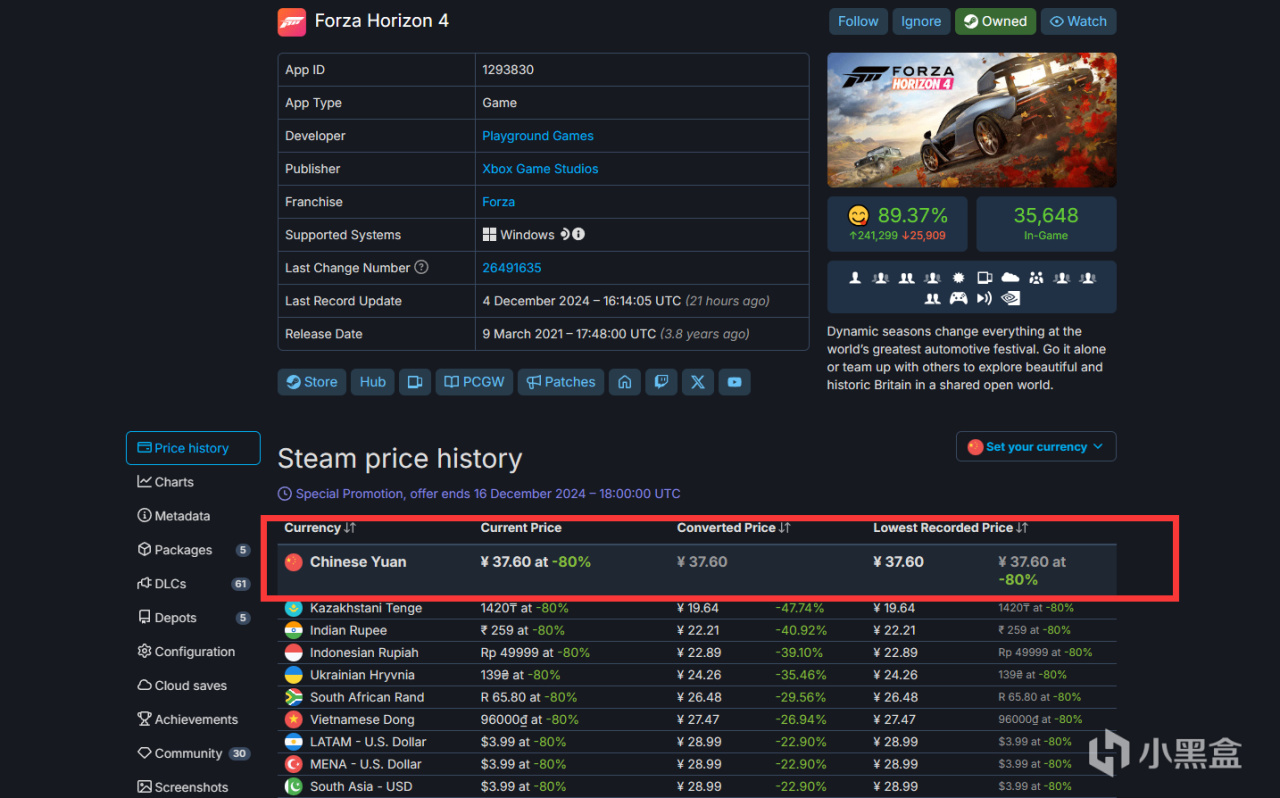Click the flag beside South African Rand
Image resolution: width=1280 pixels, height=798 pixels.
click(x=293, y=697)
